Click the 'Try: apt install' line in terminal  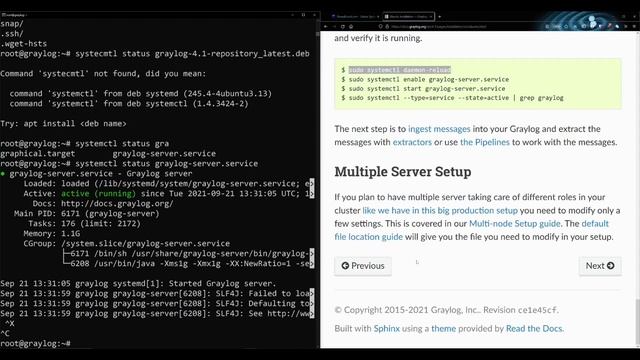63,124
